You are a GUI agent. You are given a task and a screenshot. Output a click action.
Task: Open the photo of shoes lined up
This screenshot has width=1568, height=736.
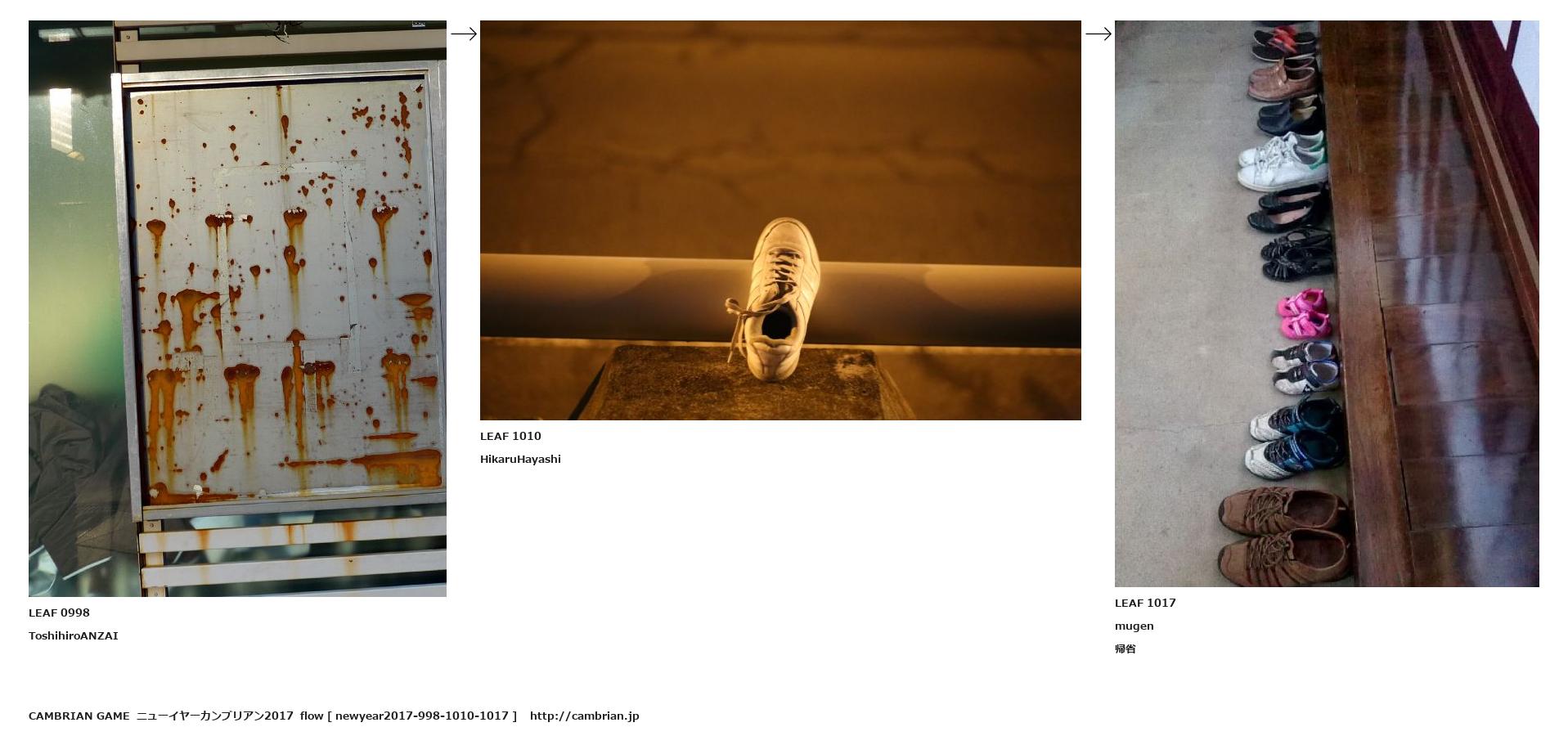(x=1326, y=303)
